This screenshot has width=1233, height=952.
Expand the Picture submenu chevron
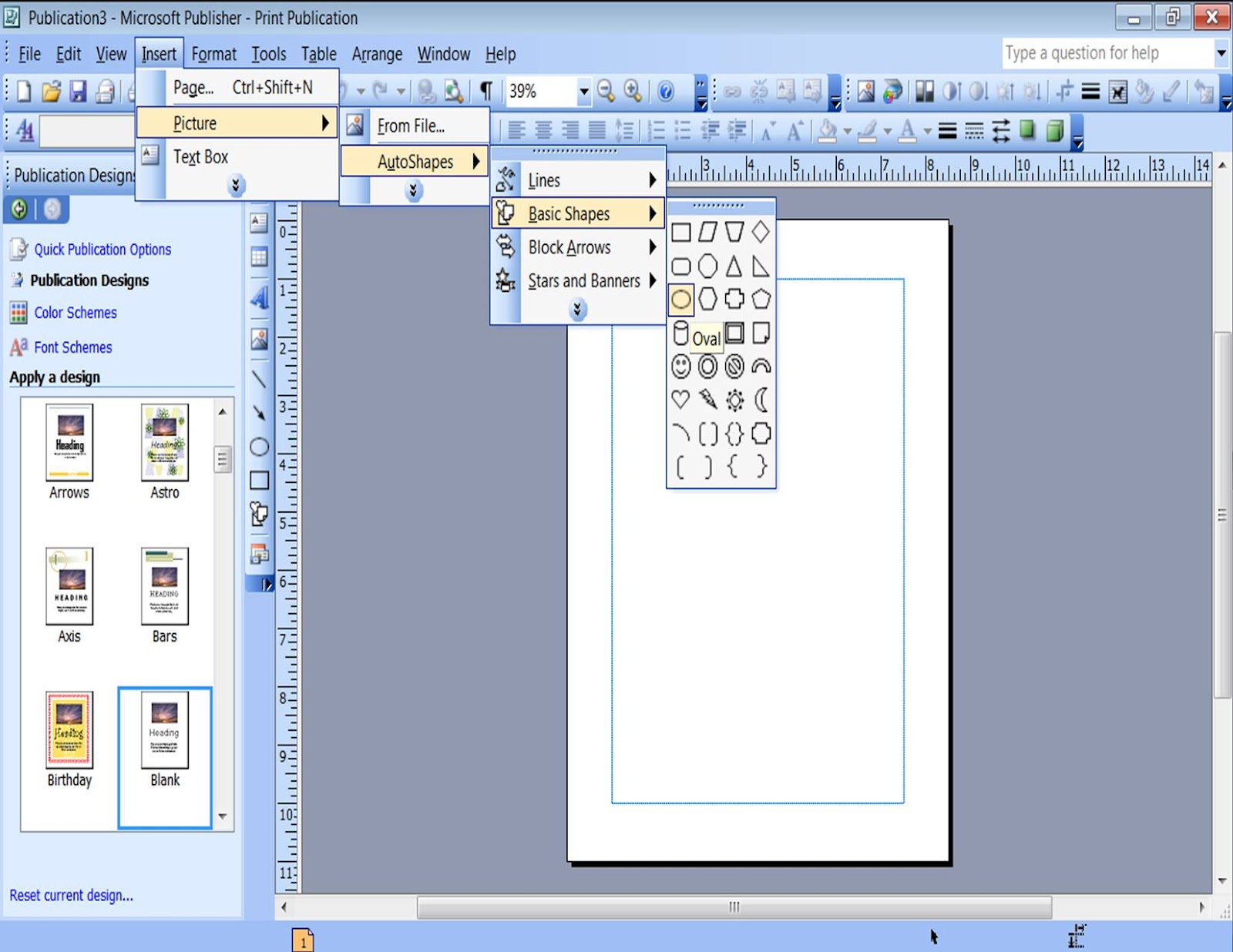click(414, 190)
